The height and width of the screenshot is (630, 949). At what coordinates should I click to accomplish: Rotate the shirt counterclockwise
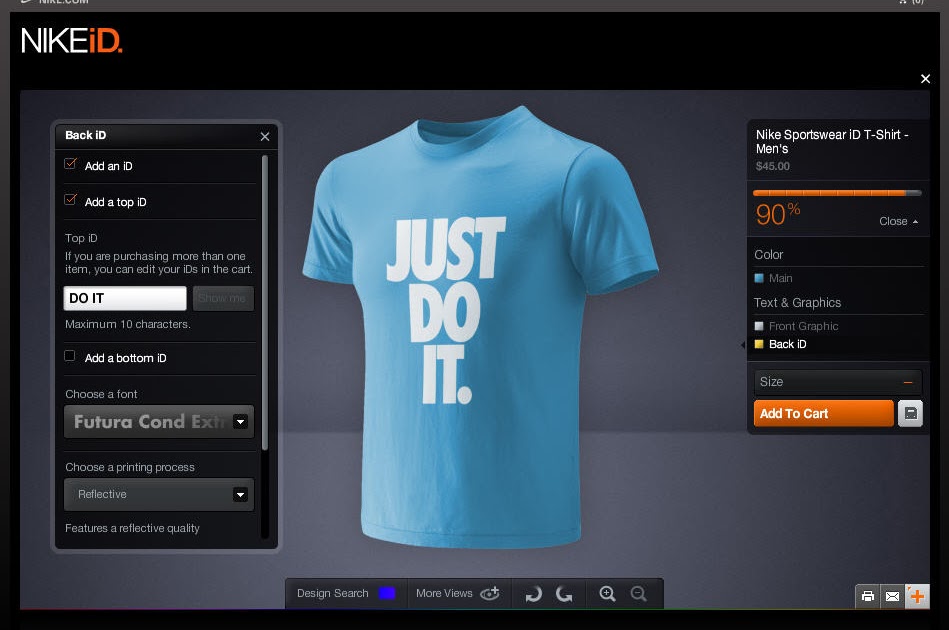564,594
